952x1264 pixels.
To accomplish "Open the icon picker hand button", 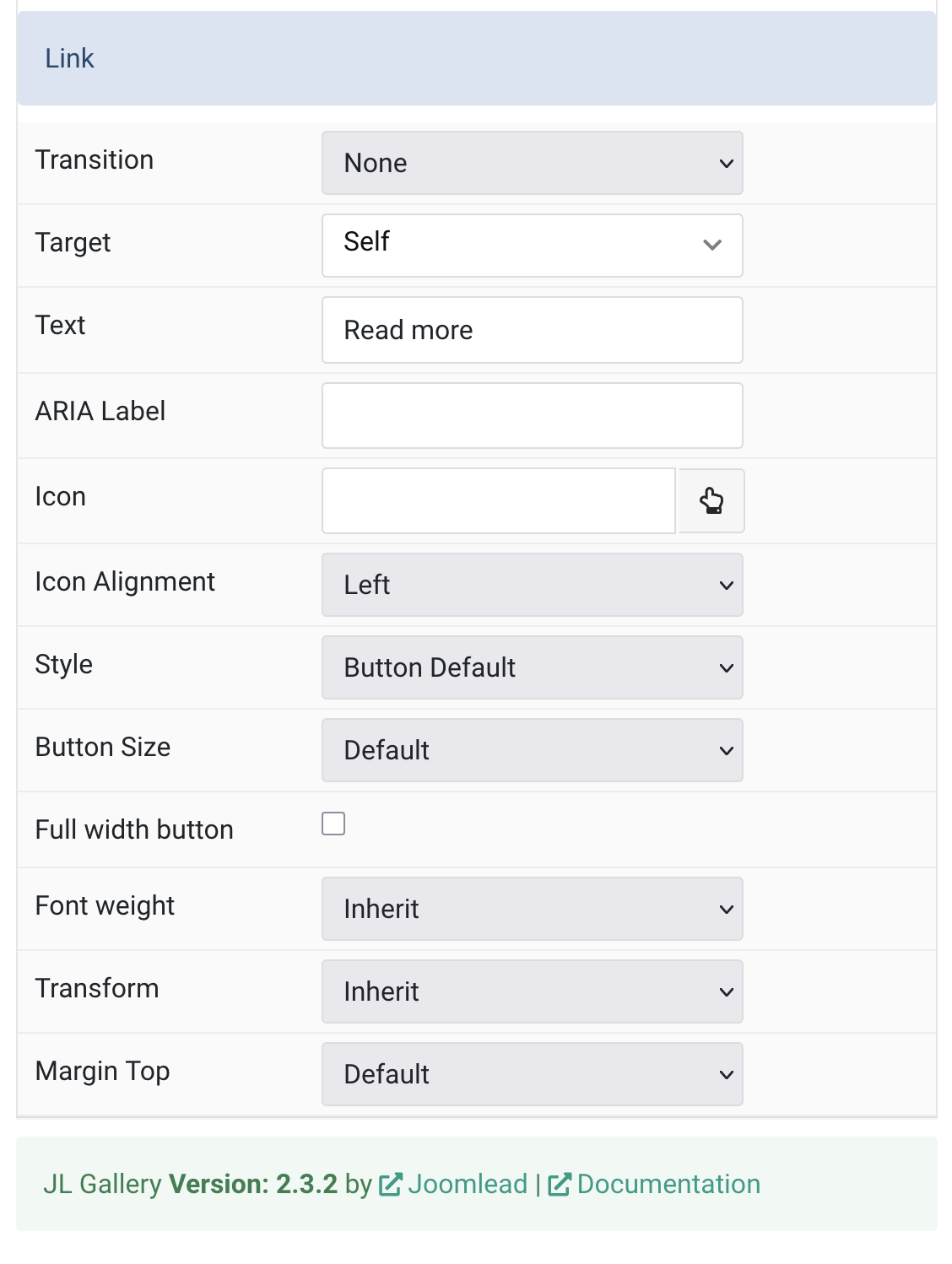I will coord(711,500).
